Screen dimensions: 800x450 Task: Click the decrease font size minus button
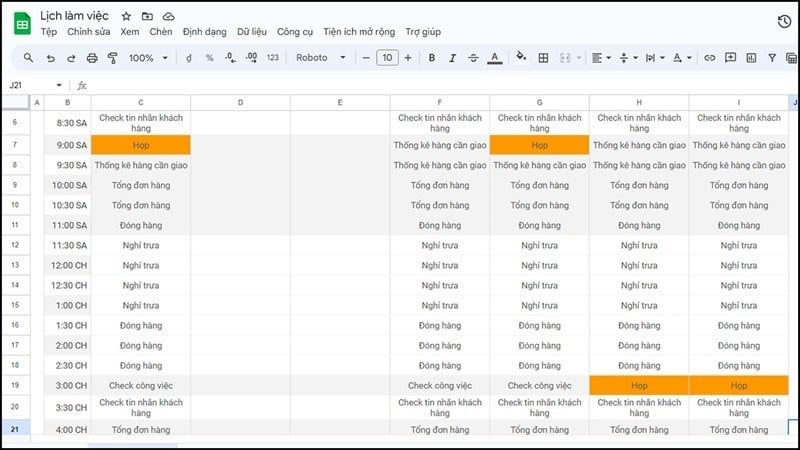point(367,58)
